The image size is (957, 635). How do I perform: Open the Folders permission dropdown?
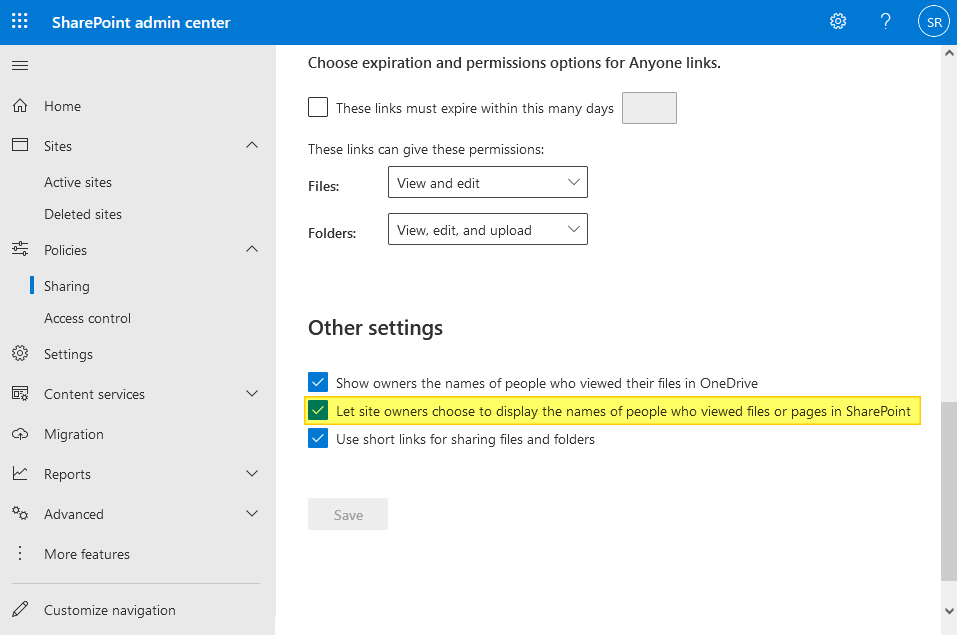point(487,229)
